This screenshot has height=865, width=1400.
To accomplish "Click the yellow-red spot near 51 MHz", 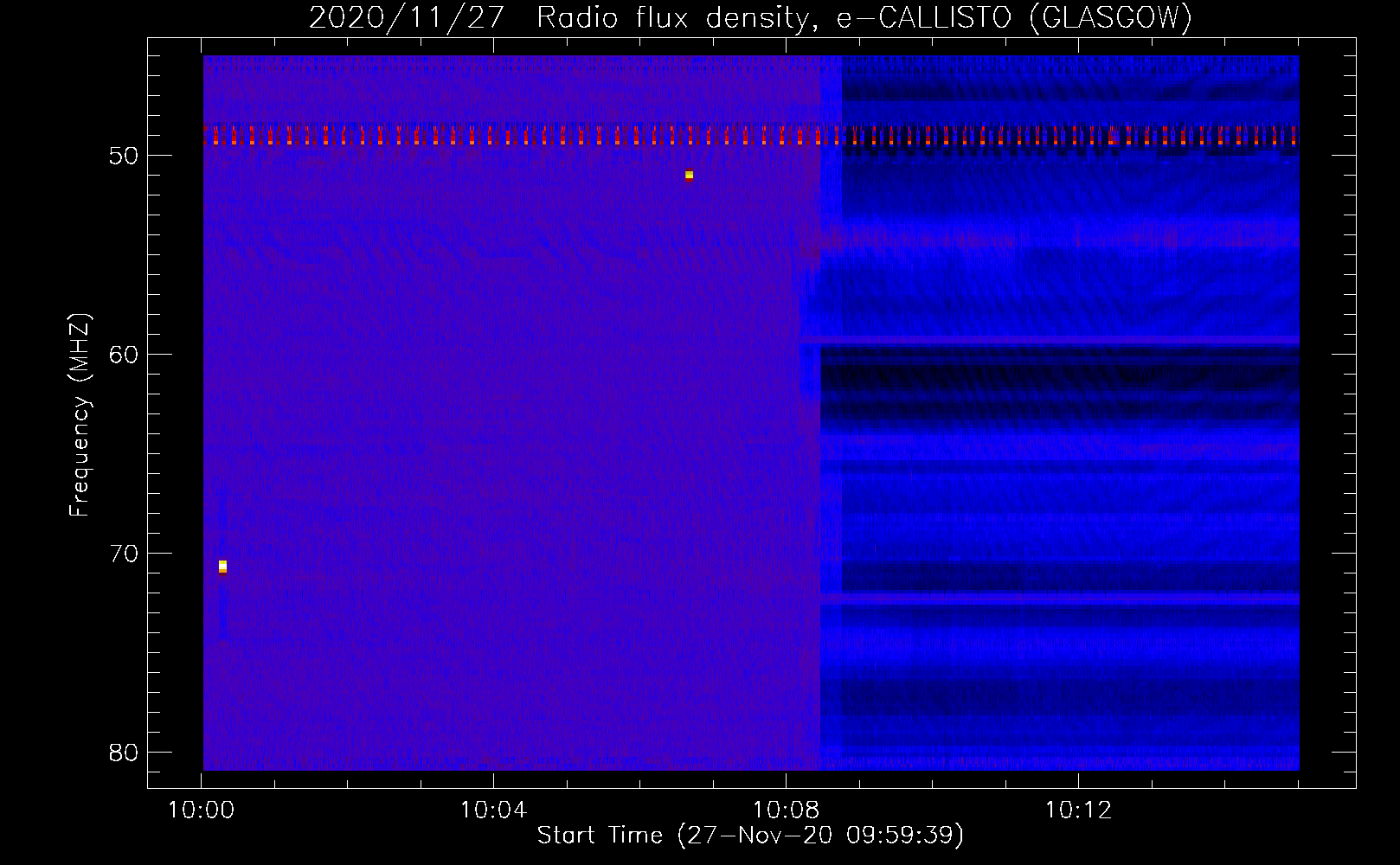I will click(x=689, y=175).
